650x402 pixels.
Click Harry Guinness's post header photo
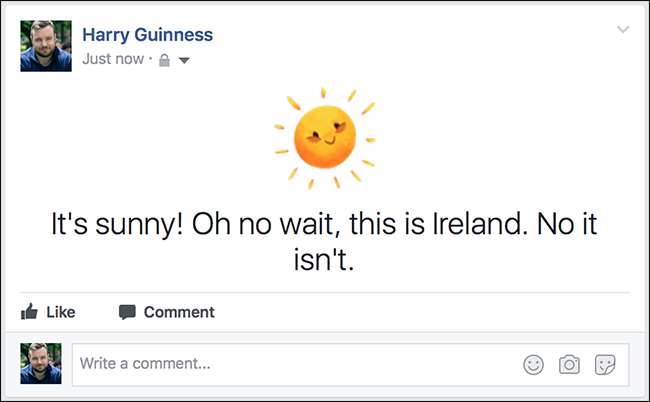pos(46,46)
